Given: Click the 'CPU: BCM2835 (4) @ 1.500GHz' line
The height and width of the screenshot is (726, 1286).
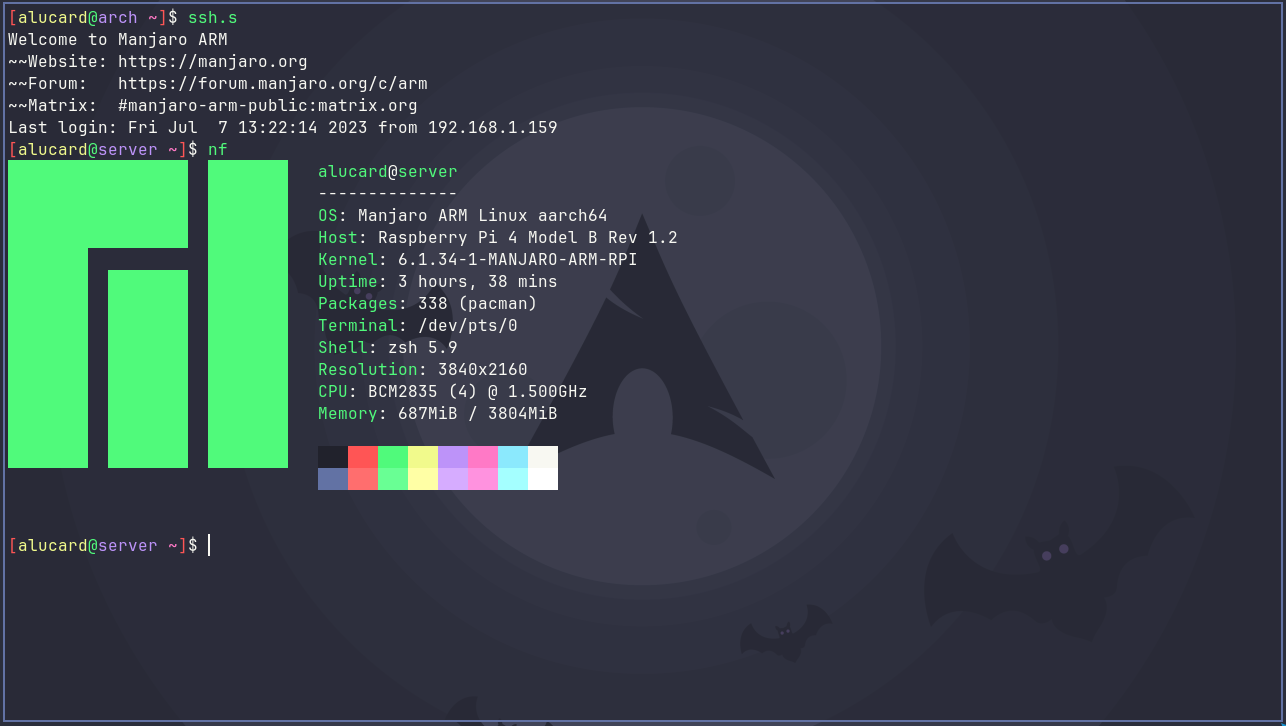Looking at the screenshot, I should point(453,392).
